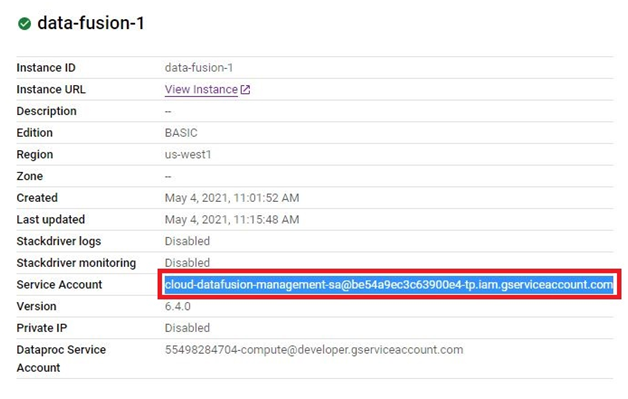Click the Created timestamp value
Viewport: 628px width, 399px height.
232,198
